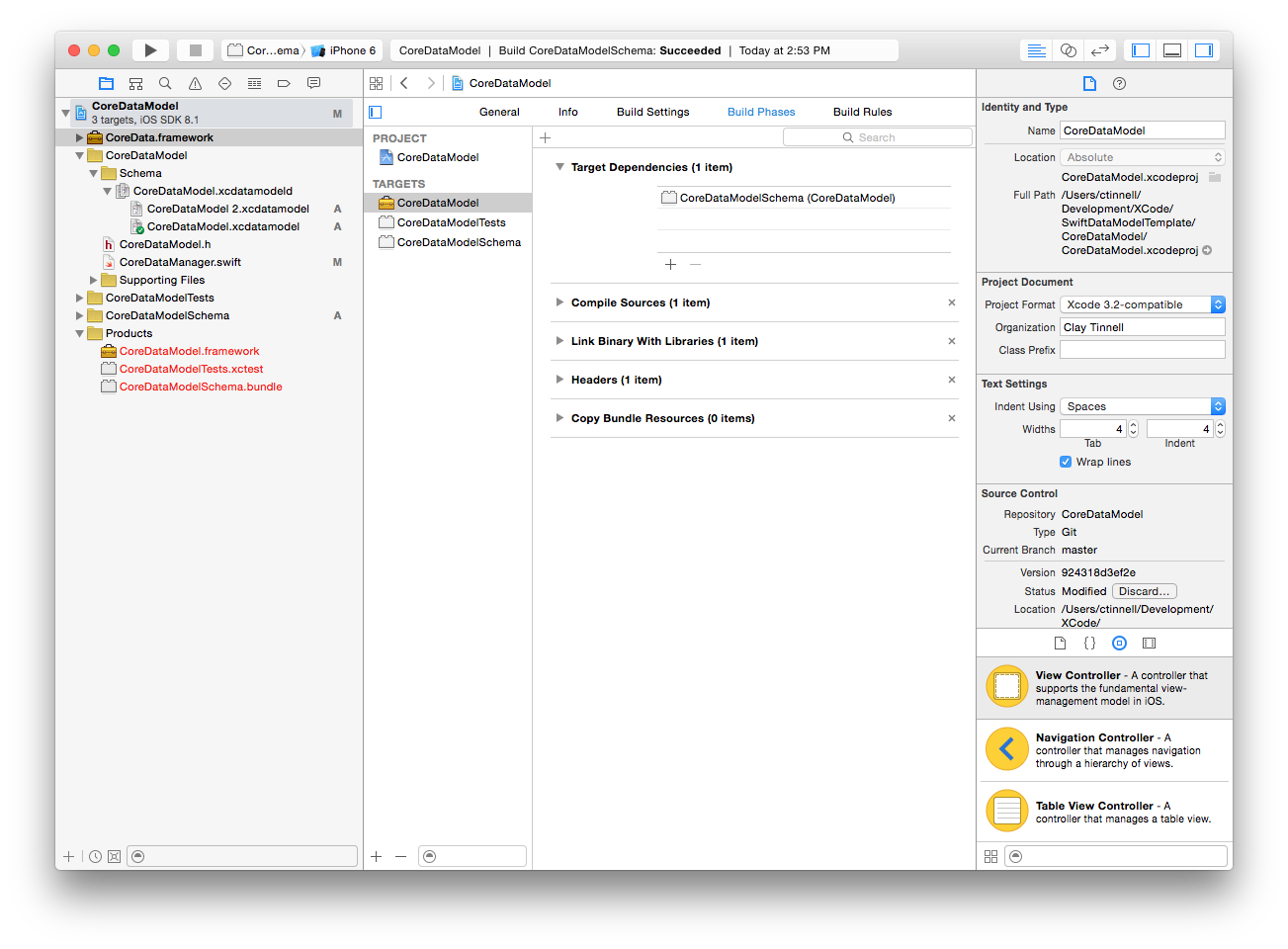The width and height of the screenshot is (1288, 949).
Task: Increment the Tab width stepper
Action: tap(1134, 426)
